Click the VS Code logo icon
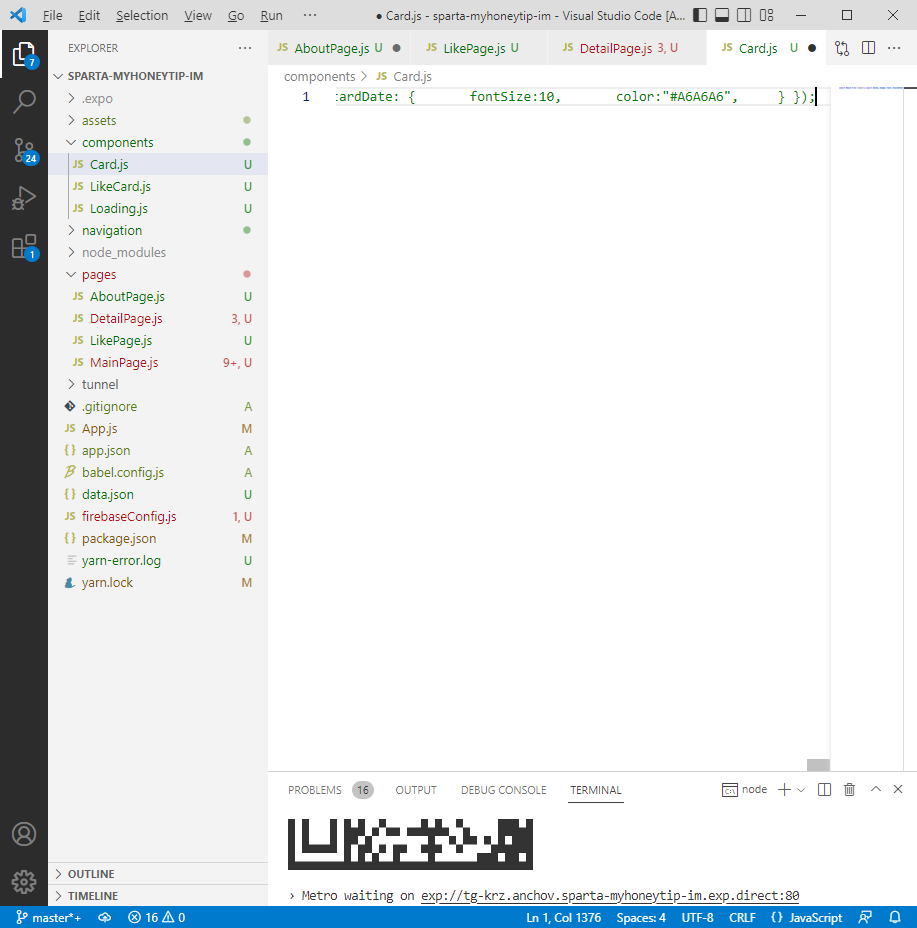917x928 pixels. [18, 15]
